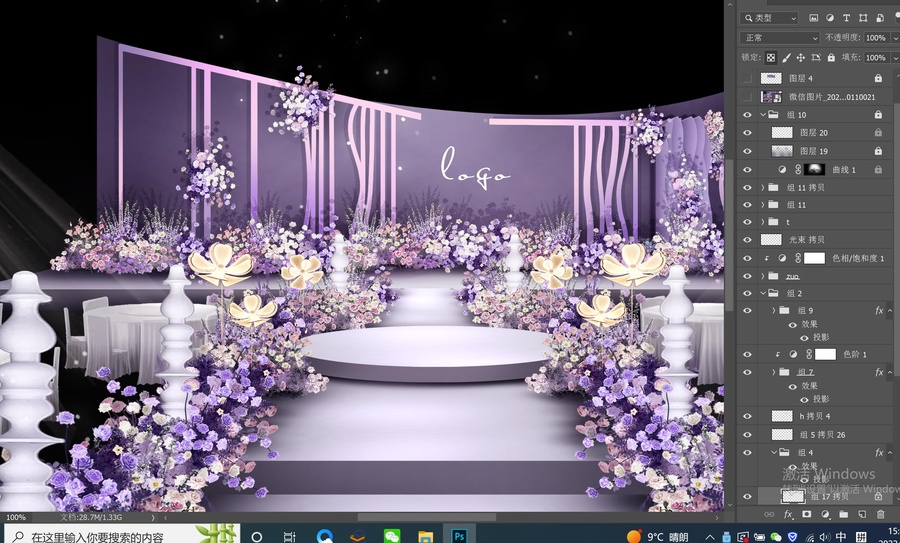Lock position move icon
Viewport: 900px width, 543px height.
pyautogui.click(x=801, y=57)
